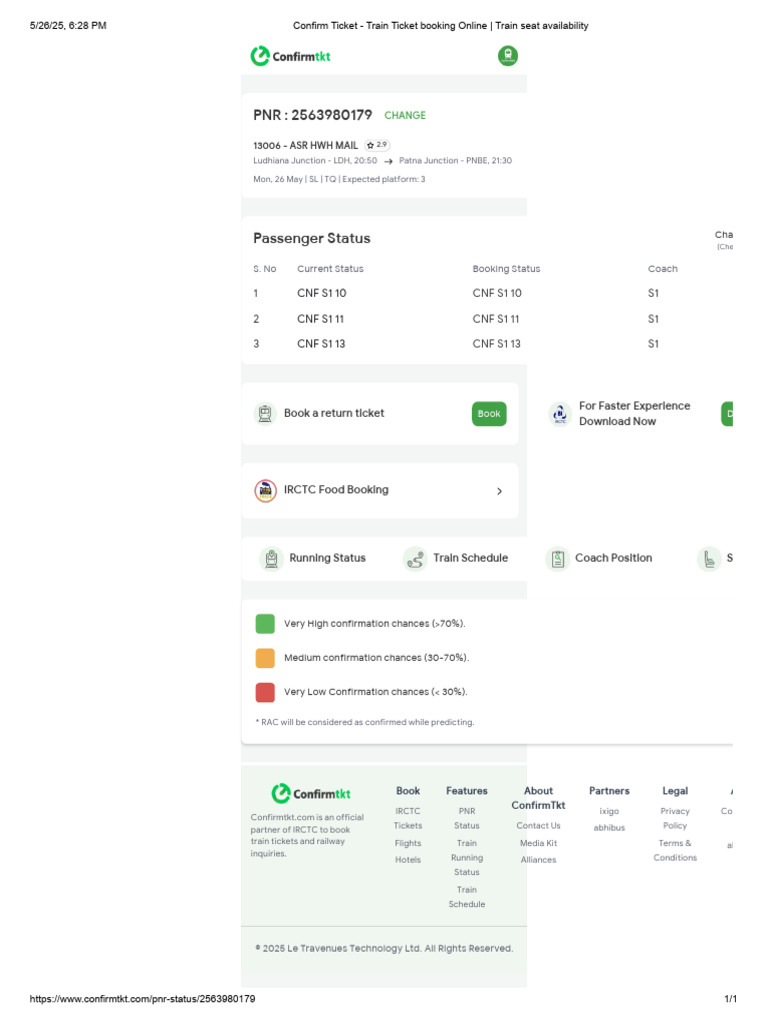Click the Passenger Status heading
Viewport: 768px width, 1024px height.
(x=312, y=238)
